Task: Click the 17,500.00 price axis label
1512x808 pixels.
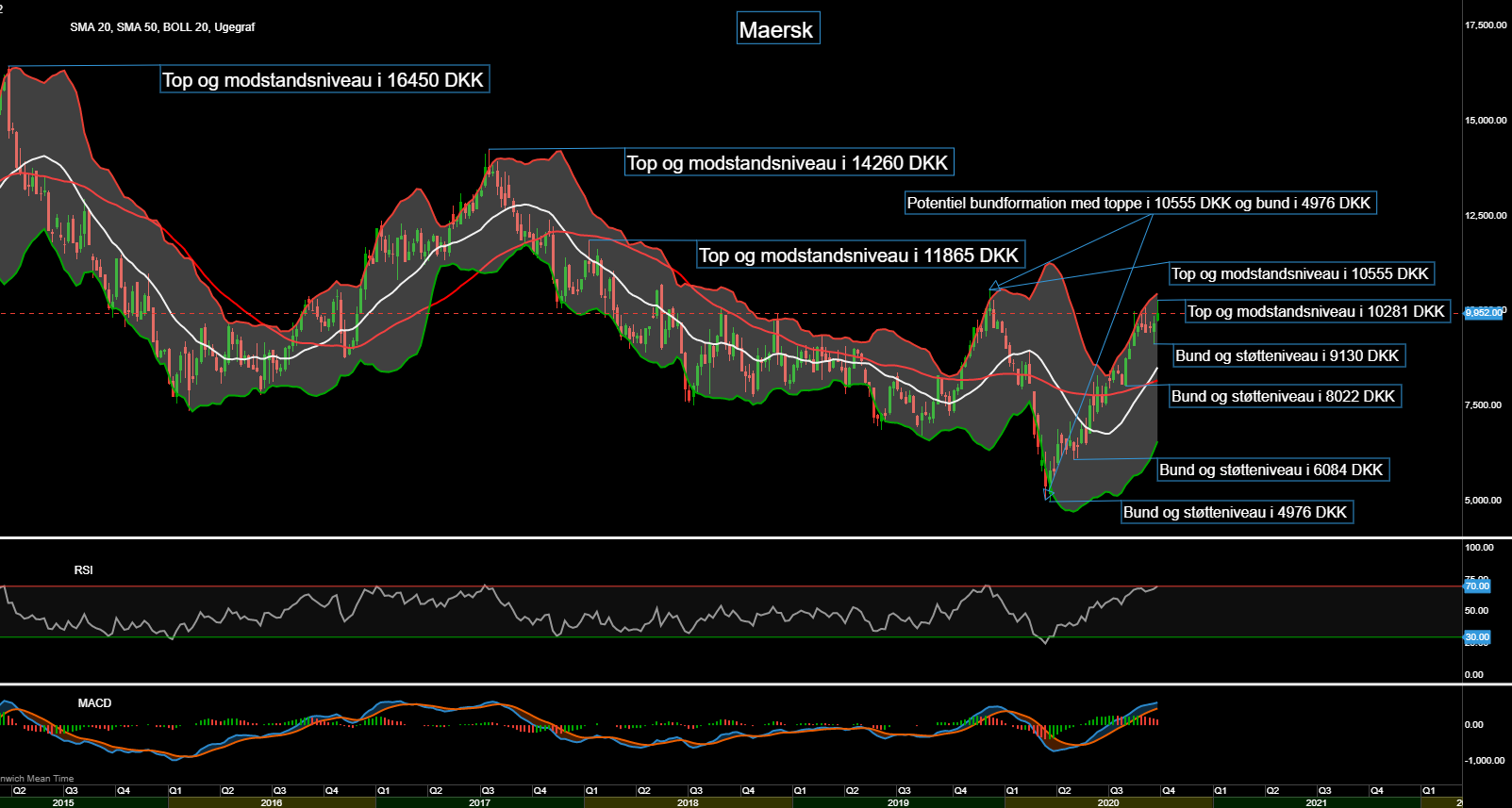Action: tap(1486, 25)
